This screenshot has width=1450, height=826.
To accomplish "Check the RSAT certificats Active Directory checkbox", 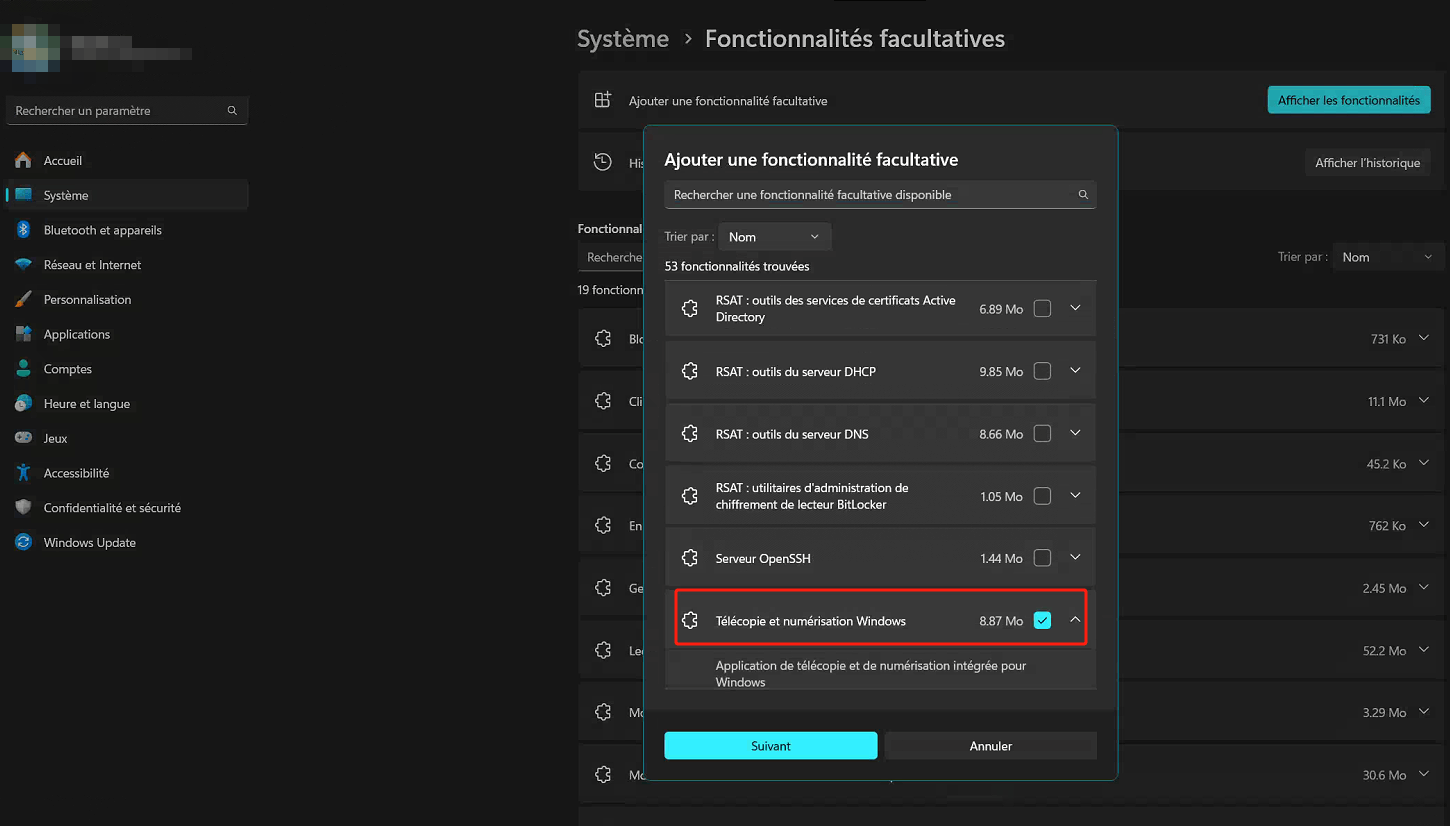I will click(1042, 309).
